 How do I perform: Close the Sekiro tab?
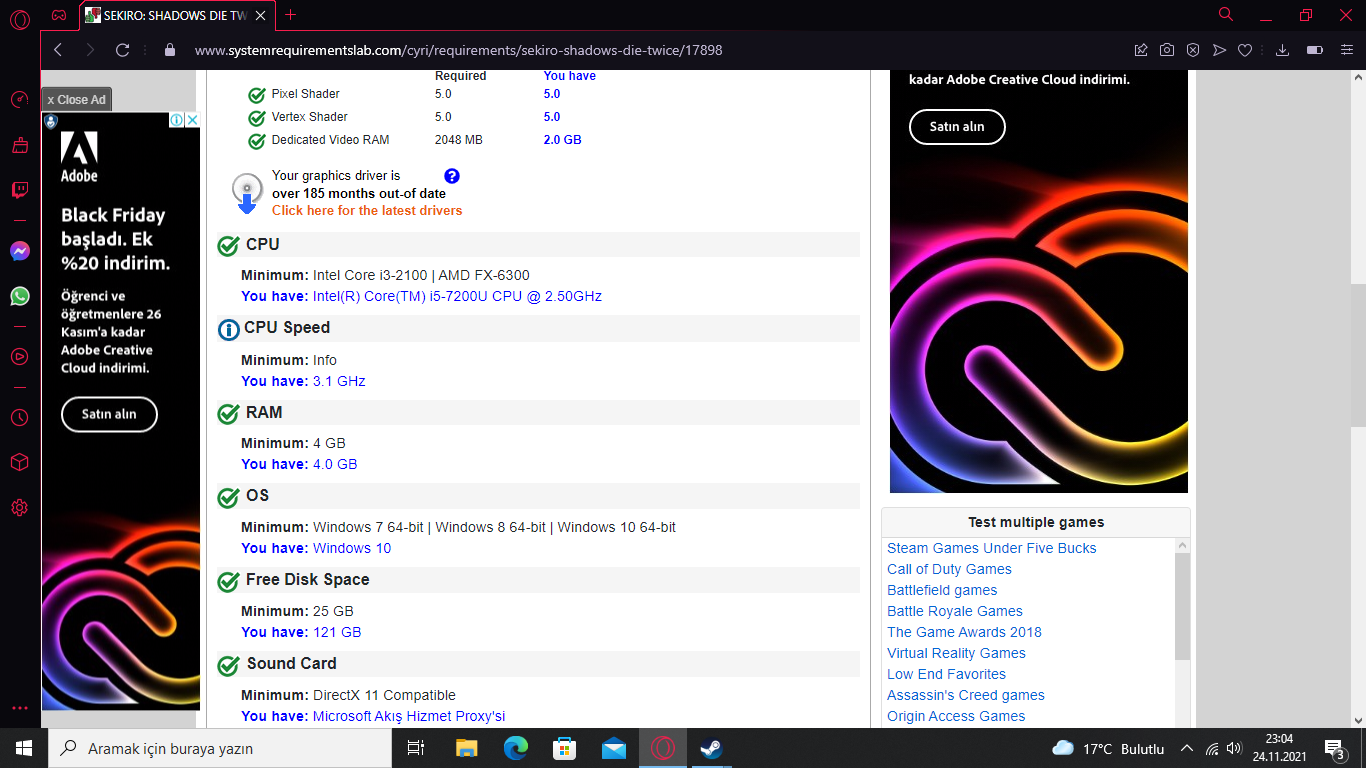pos(260,15)
